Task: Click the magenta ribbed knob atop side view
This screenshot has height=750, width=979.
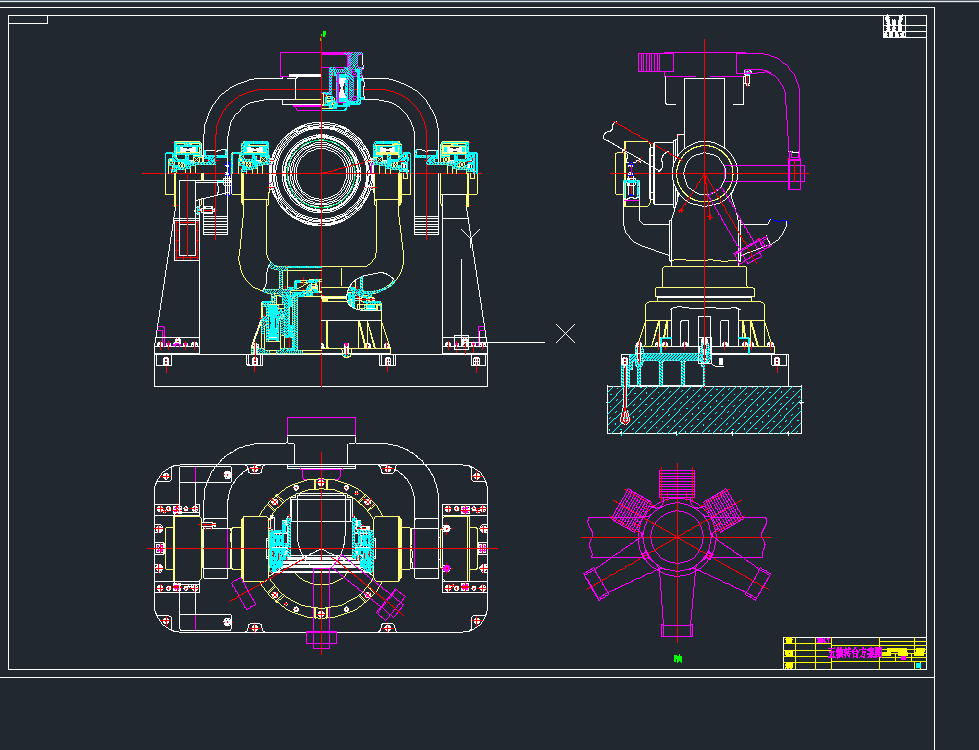Action: (652, 63)
